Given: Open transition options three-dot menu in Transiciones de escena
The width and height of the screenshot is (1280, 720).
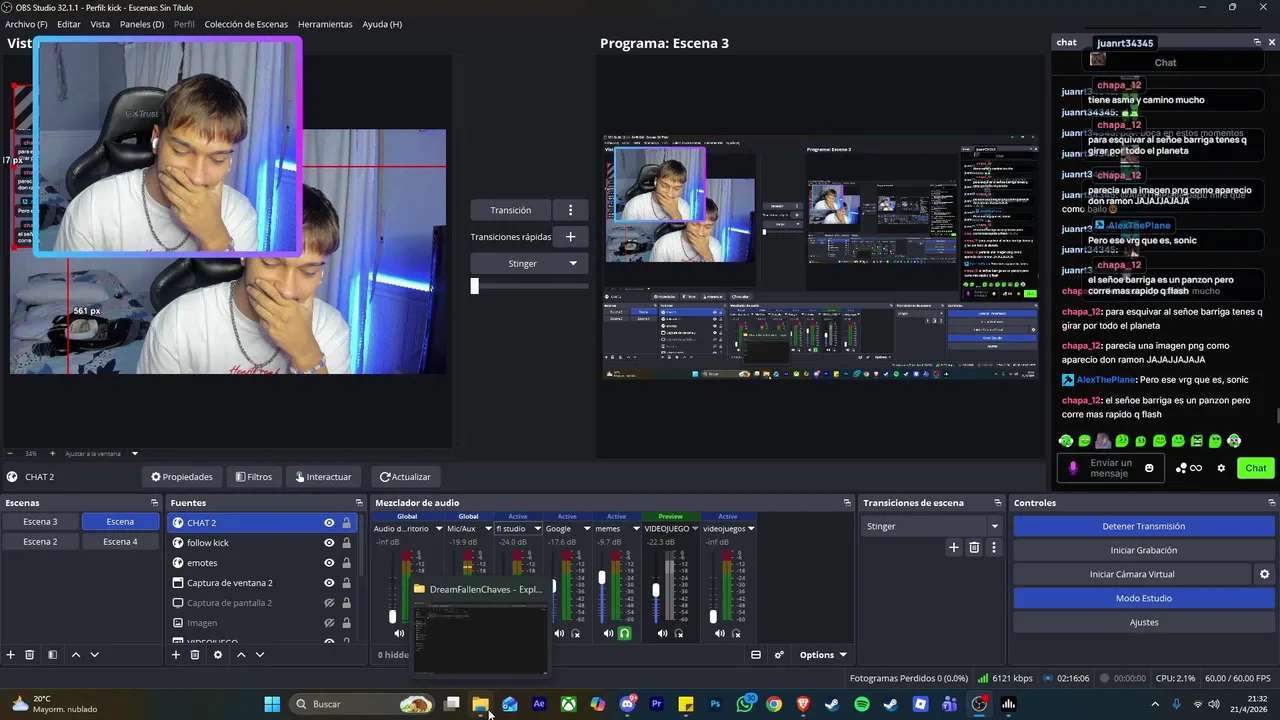Looking at the screenshot, I should point(993,547).
